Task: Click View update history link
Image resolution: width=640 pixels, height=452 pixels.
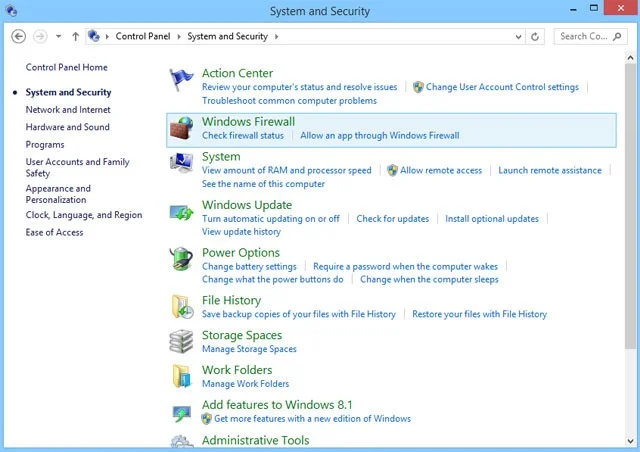Action: tap(241, 232)
